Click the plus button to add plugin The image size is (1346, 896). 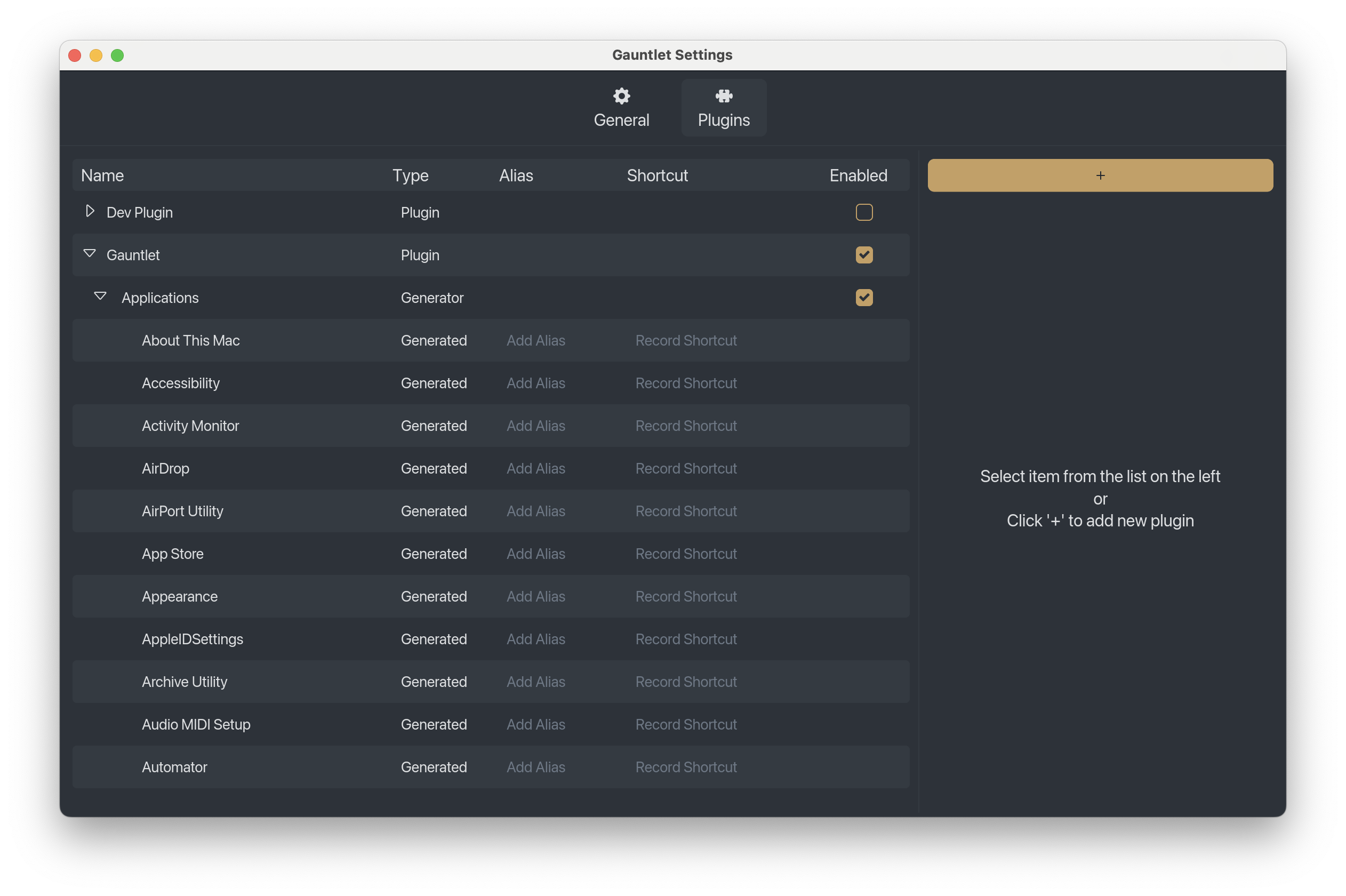point(1100,175)
